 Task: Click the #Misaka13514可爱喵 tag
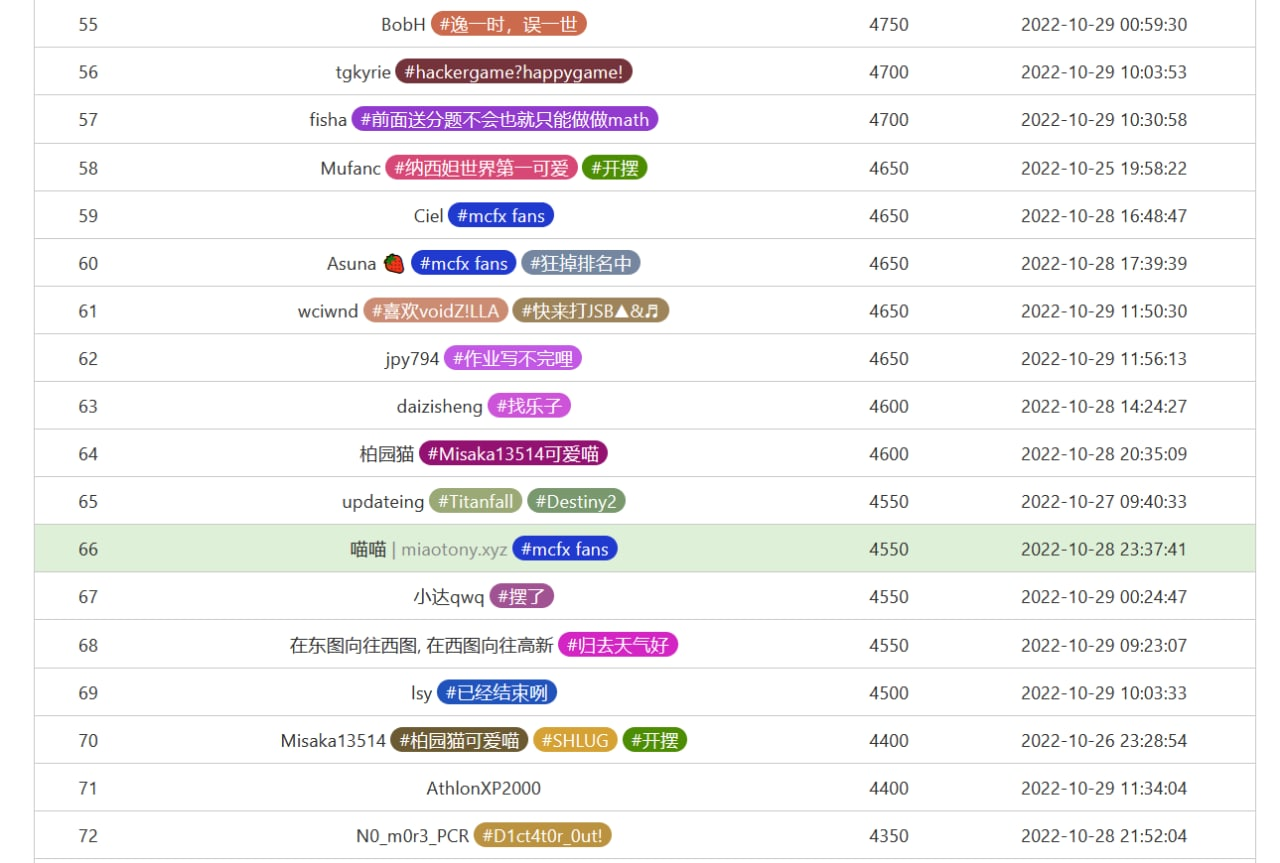[513, 454]
